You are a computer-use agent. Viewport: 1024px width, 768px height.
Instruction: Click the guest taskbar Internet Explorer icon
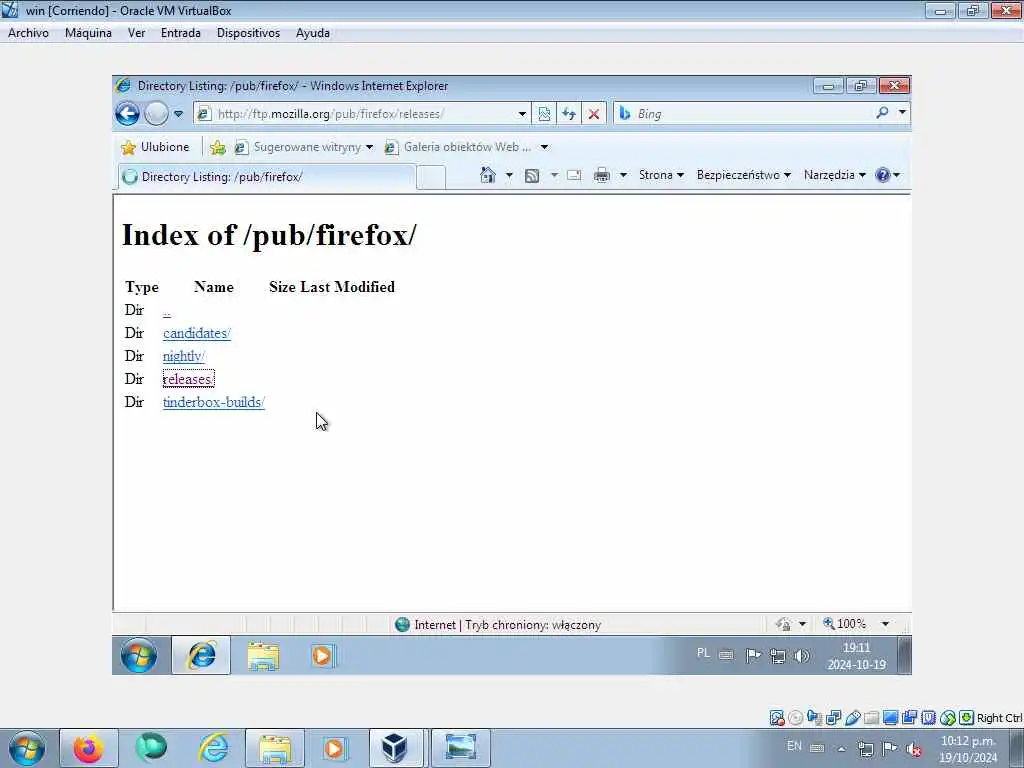click(201, 655)
